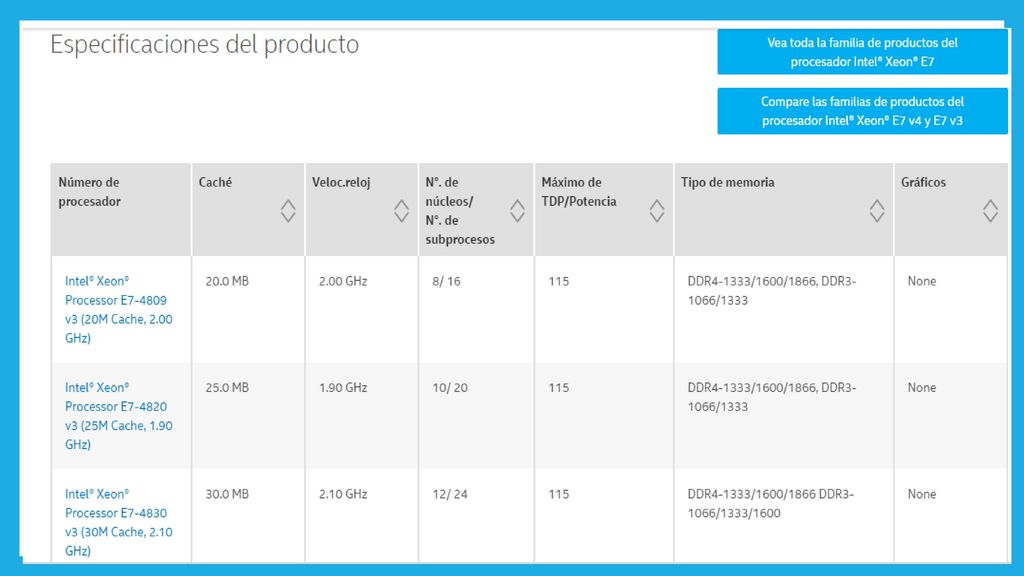Sort by Máximo de TDP/Potencia column
Screen dimensions: 1024x576
tap(657, 211)
